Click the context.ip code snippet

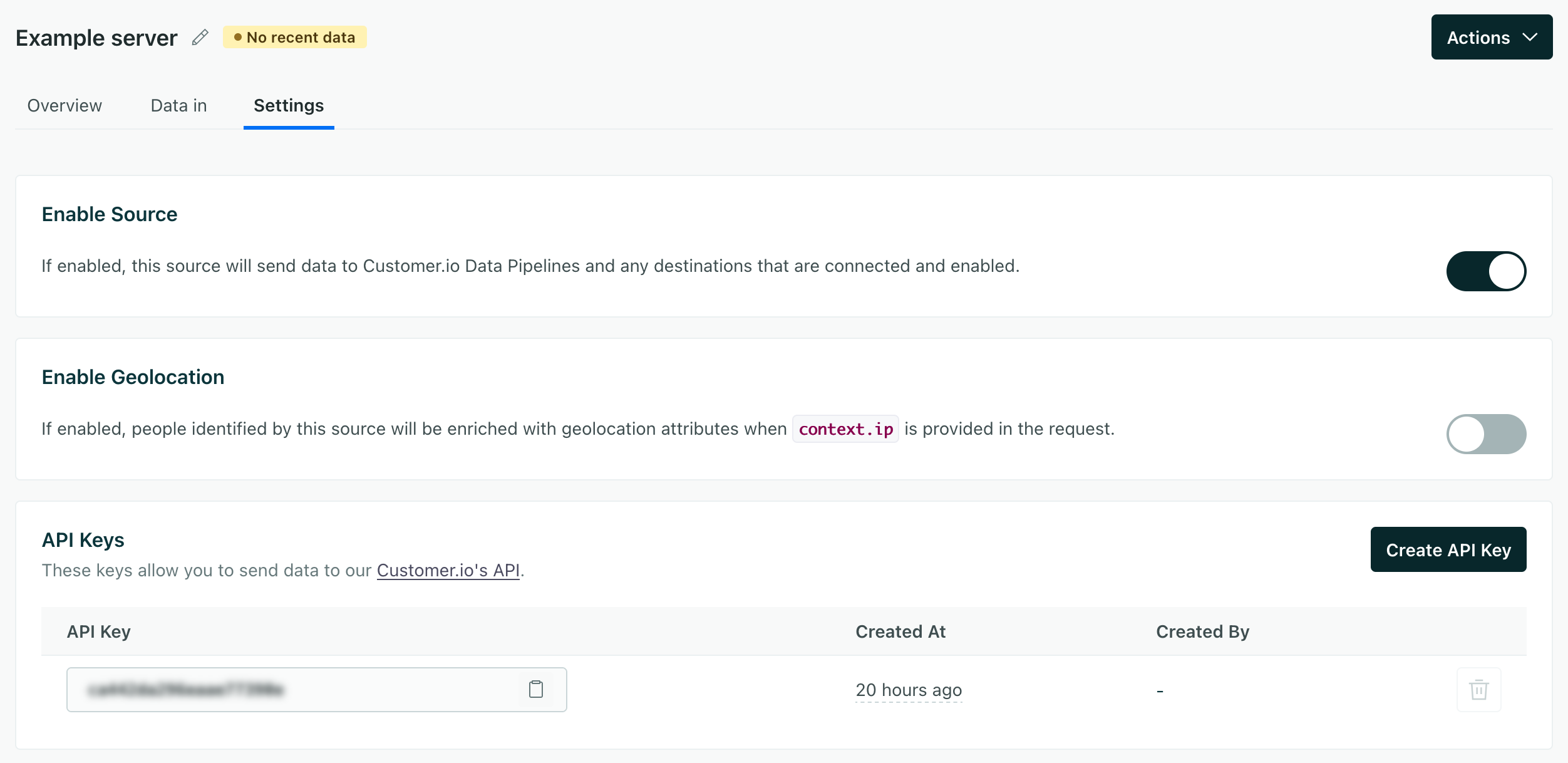click(x=845, y=429)
